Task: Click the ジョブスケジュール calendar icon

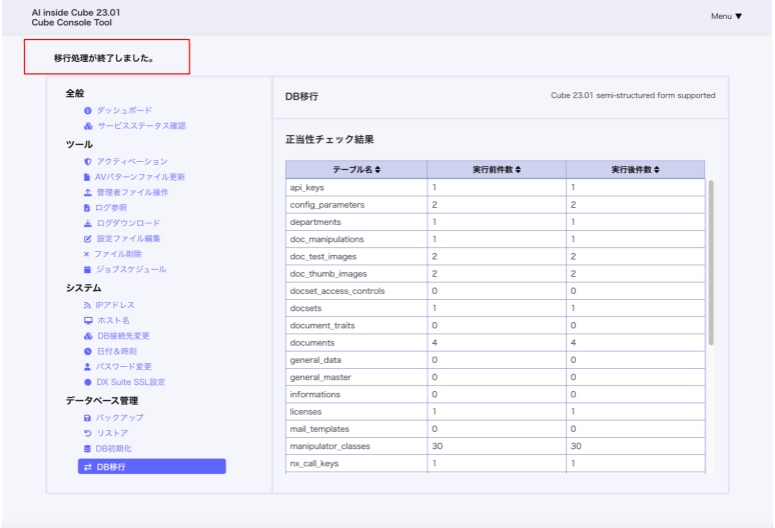Action: pyautogui.click(x=88, y=270)
